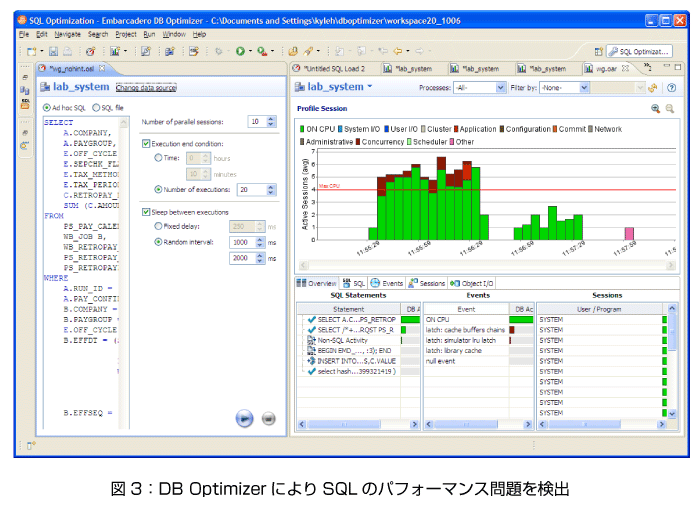Open the File menu
This screenshot has width=700, height=507.
tap(24, 34)
